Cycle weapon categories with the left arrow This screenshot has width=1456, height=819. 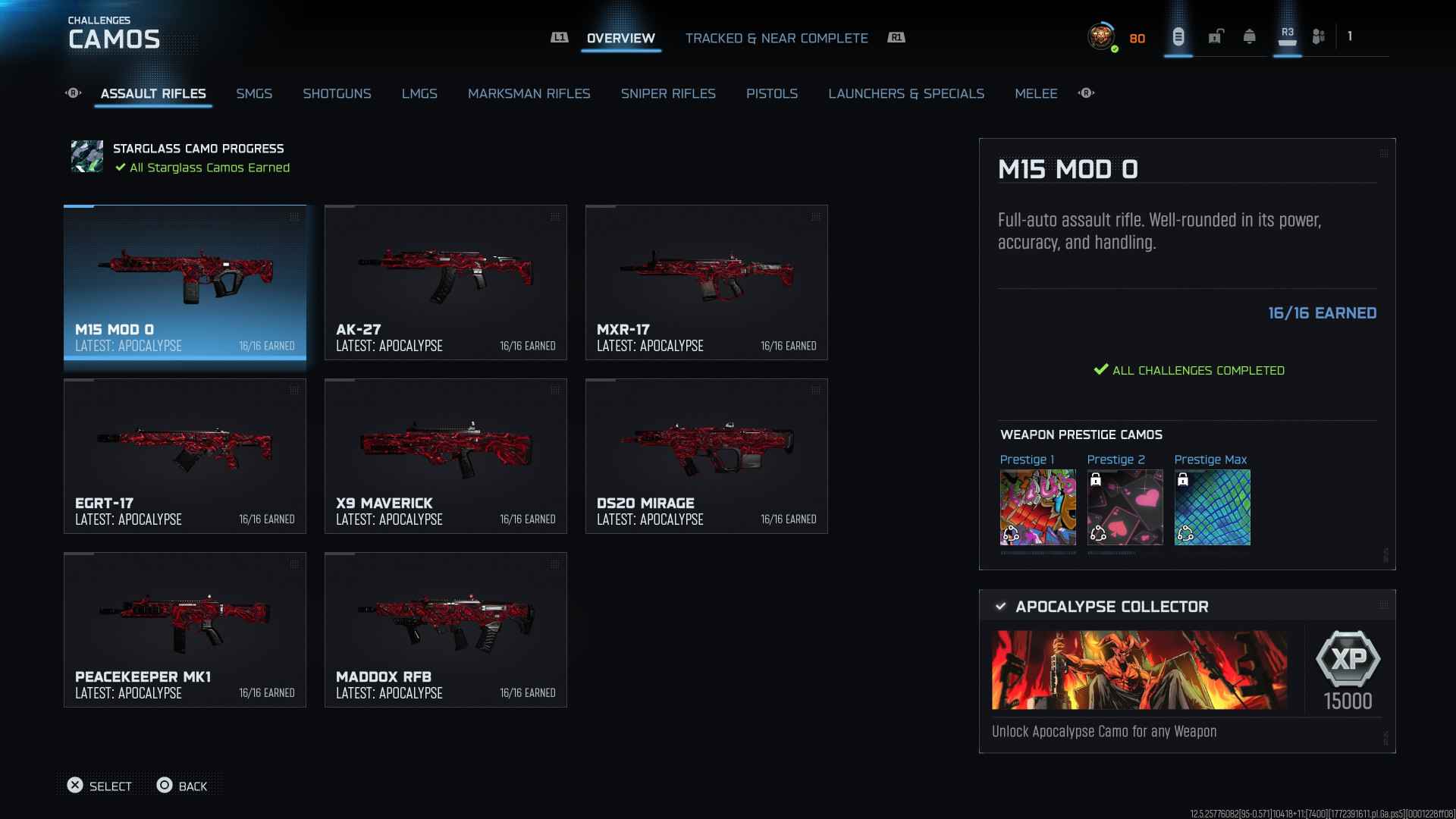point(74,93)
